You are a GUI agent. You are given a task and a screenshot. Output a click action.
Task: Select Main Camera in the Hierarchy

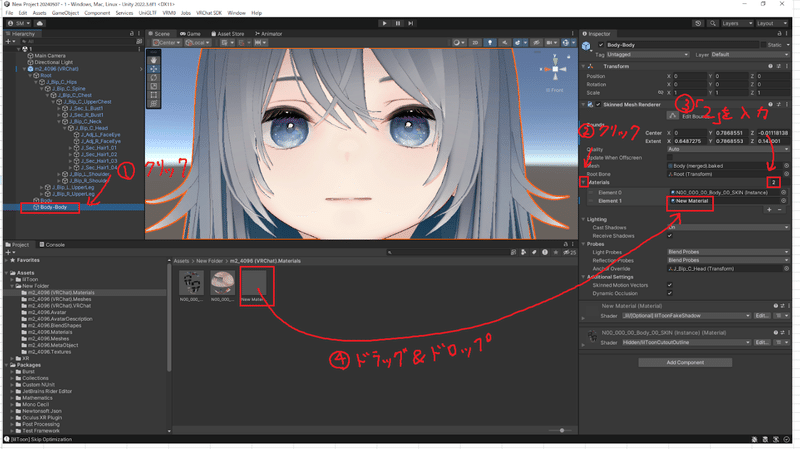pyautogui.click(x=50, y=56)
